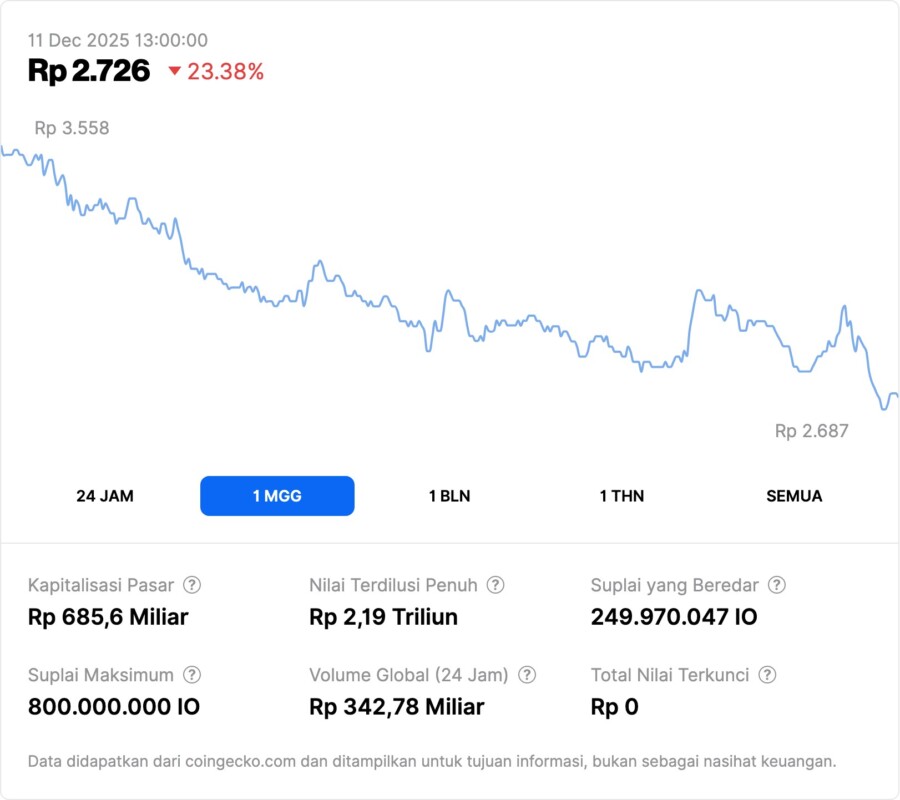The width and height of the screenshot is (900, 800).
Task: Select the 1 MGG time range
Action: click(277, 496)
